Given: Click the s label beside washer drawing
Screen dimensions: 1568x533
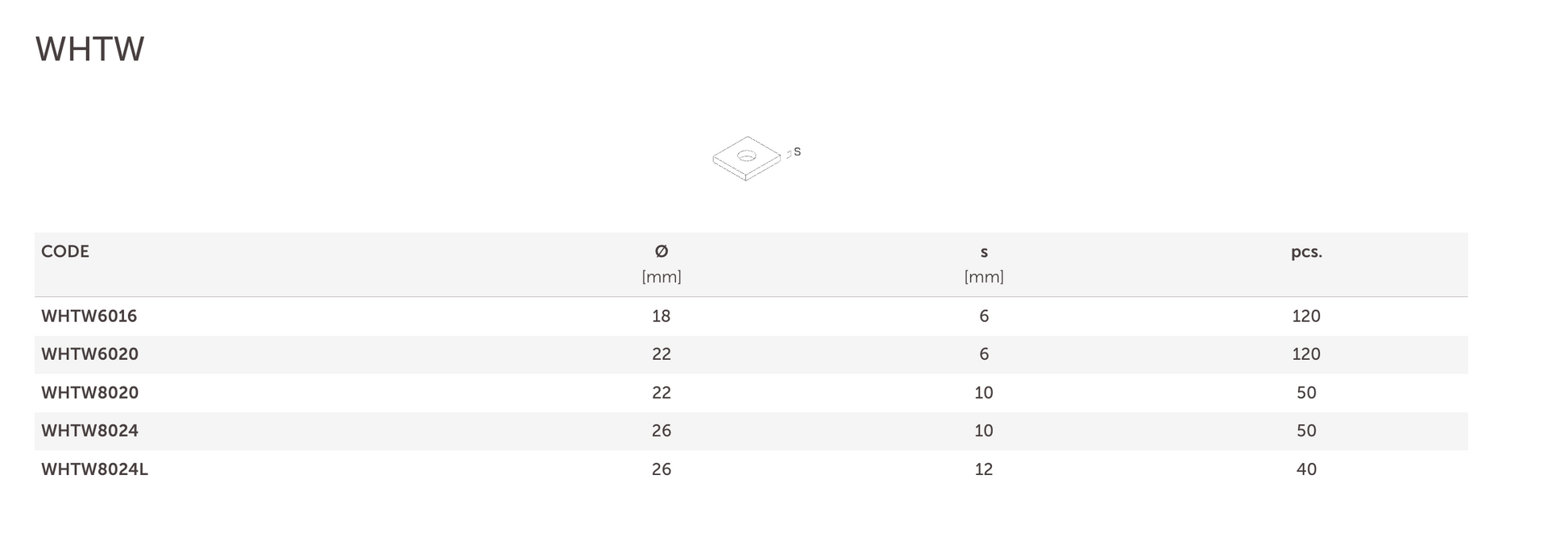Looking at the screenshot, I should [797, 151].
